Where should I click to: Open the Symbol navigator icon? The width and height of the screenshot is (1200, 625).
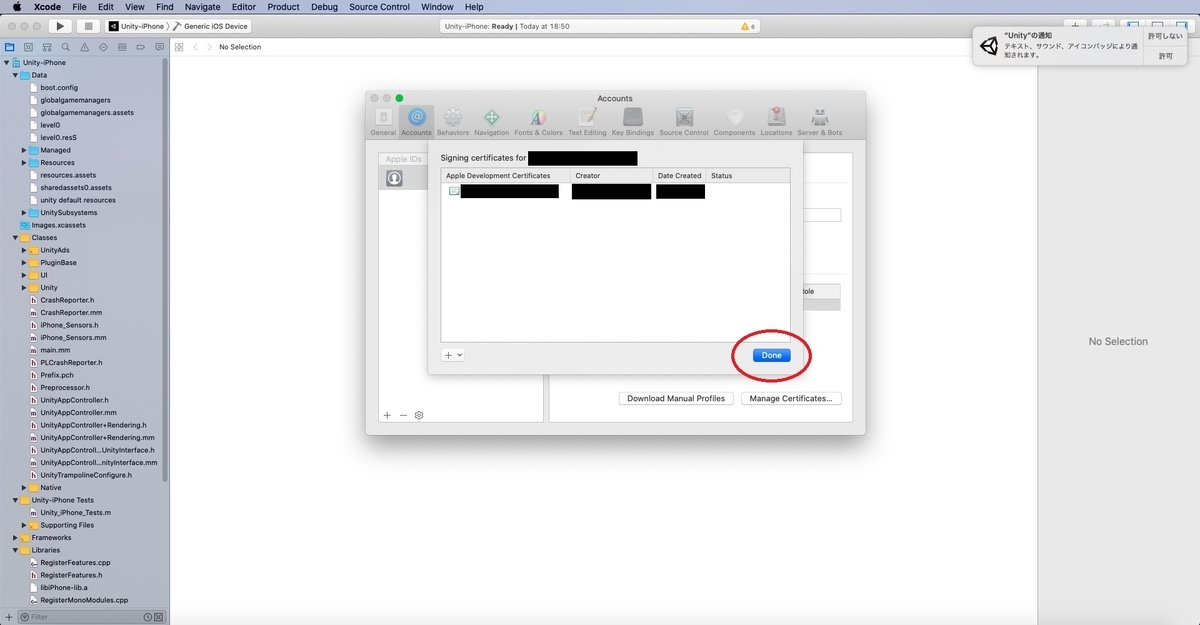pos(46,47)
